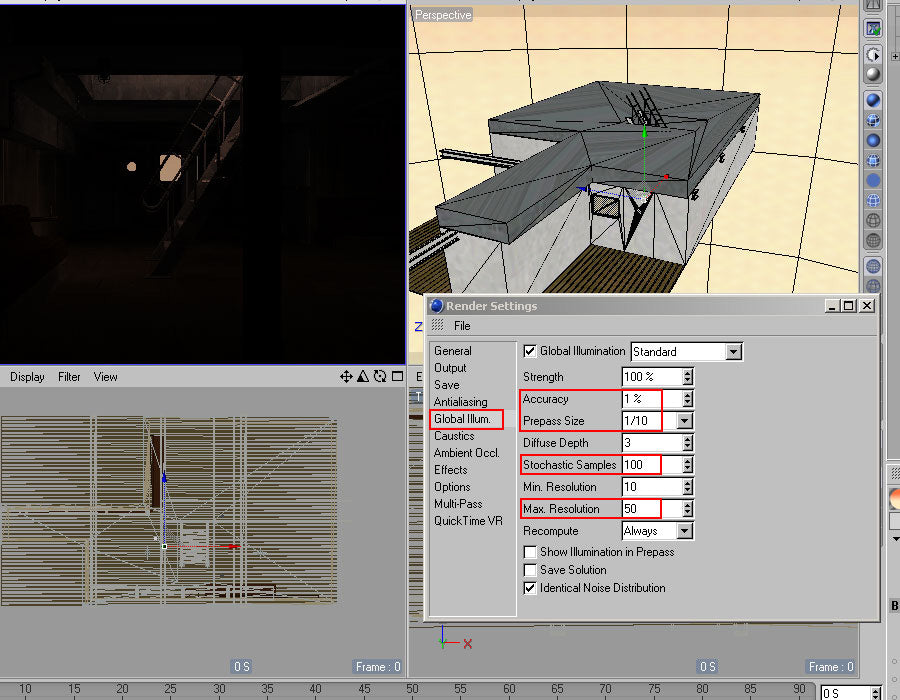Open the Standard GI mode dropdown
Viewport: 900px width, 700px height.
(x=733, y=351)
